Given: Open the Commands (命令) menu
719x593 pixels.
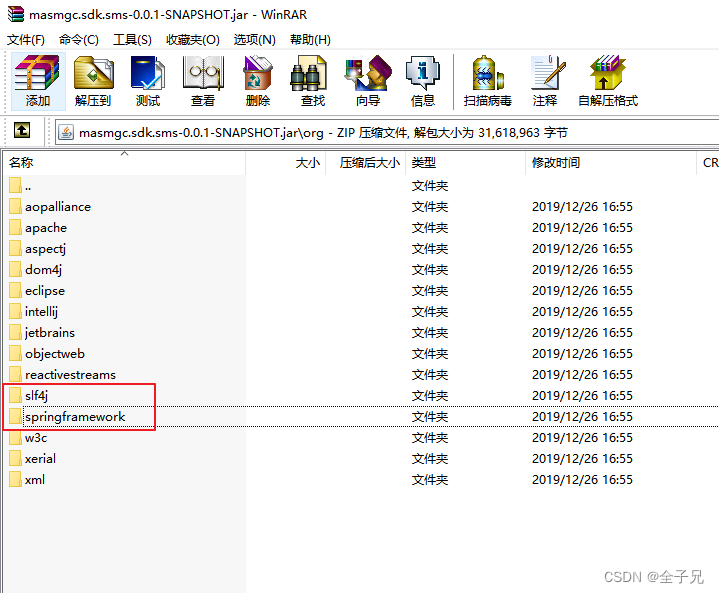Looking at the screenshot, I should pos(78,40).
